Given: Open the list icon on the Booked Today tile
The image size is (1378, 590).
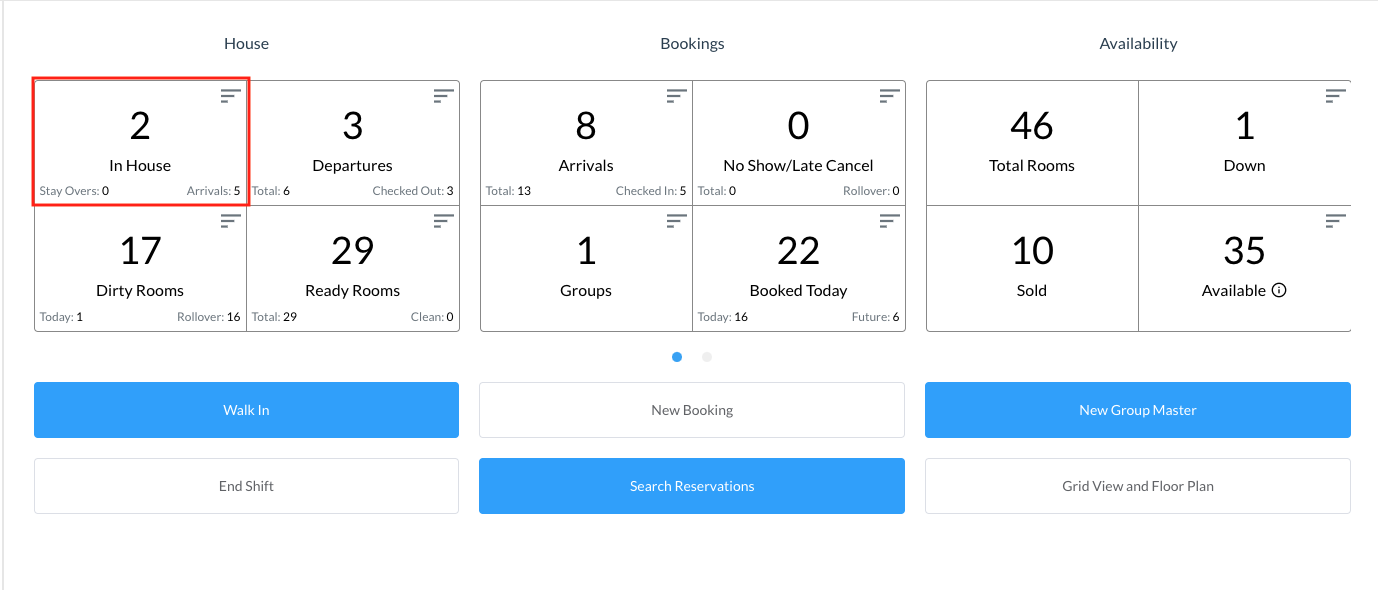Looking at the screenshot, I should [889, 220].
